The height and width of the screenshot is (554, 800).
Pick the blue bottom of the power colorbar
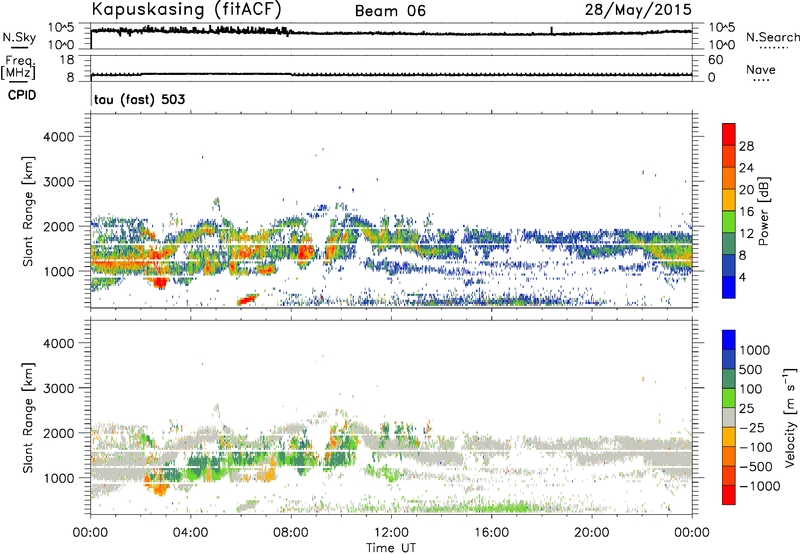point(729,287)
